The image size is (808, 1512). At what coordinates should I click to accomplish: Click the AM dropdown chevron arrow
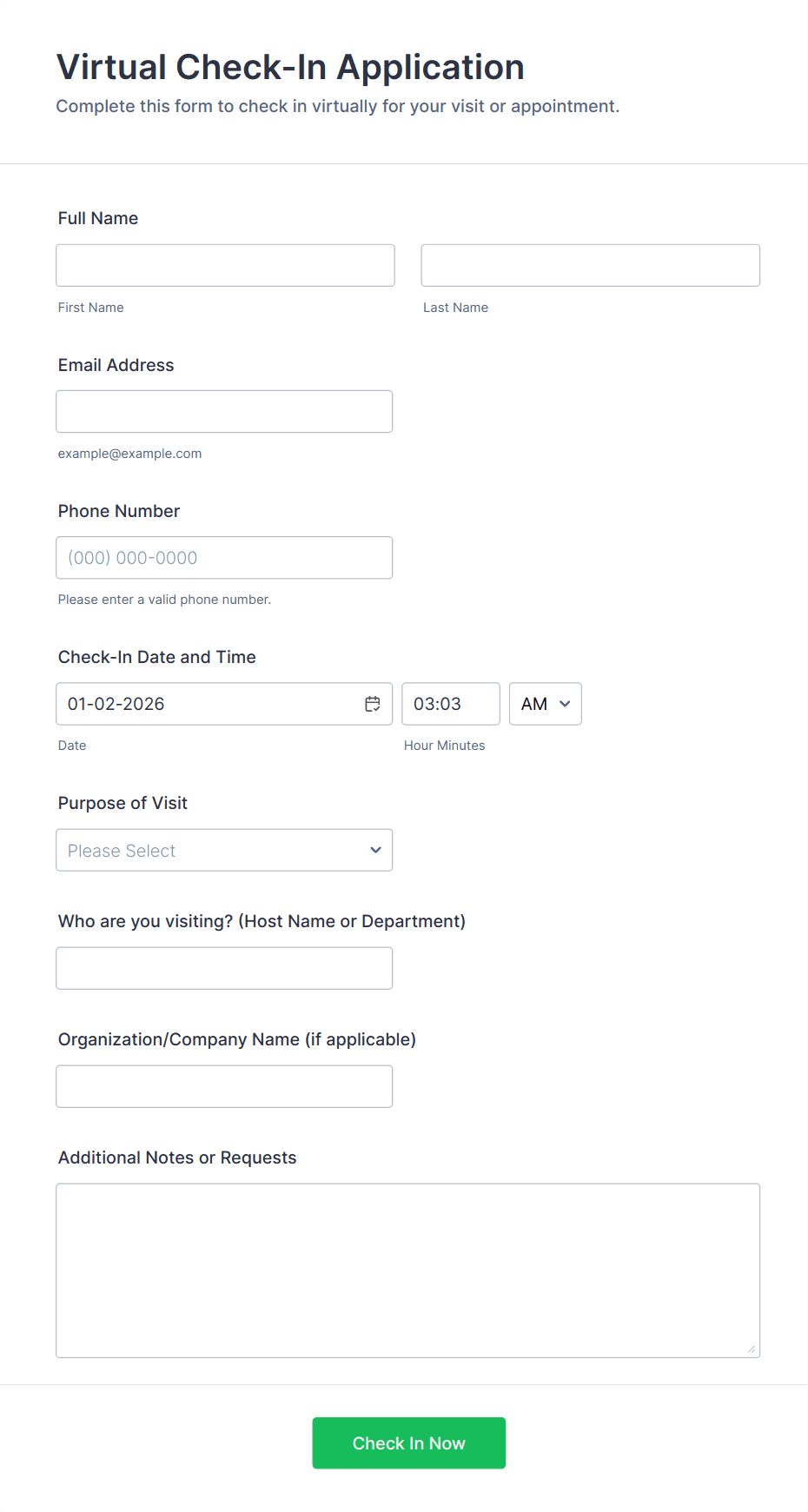565,704
